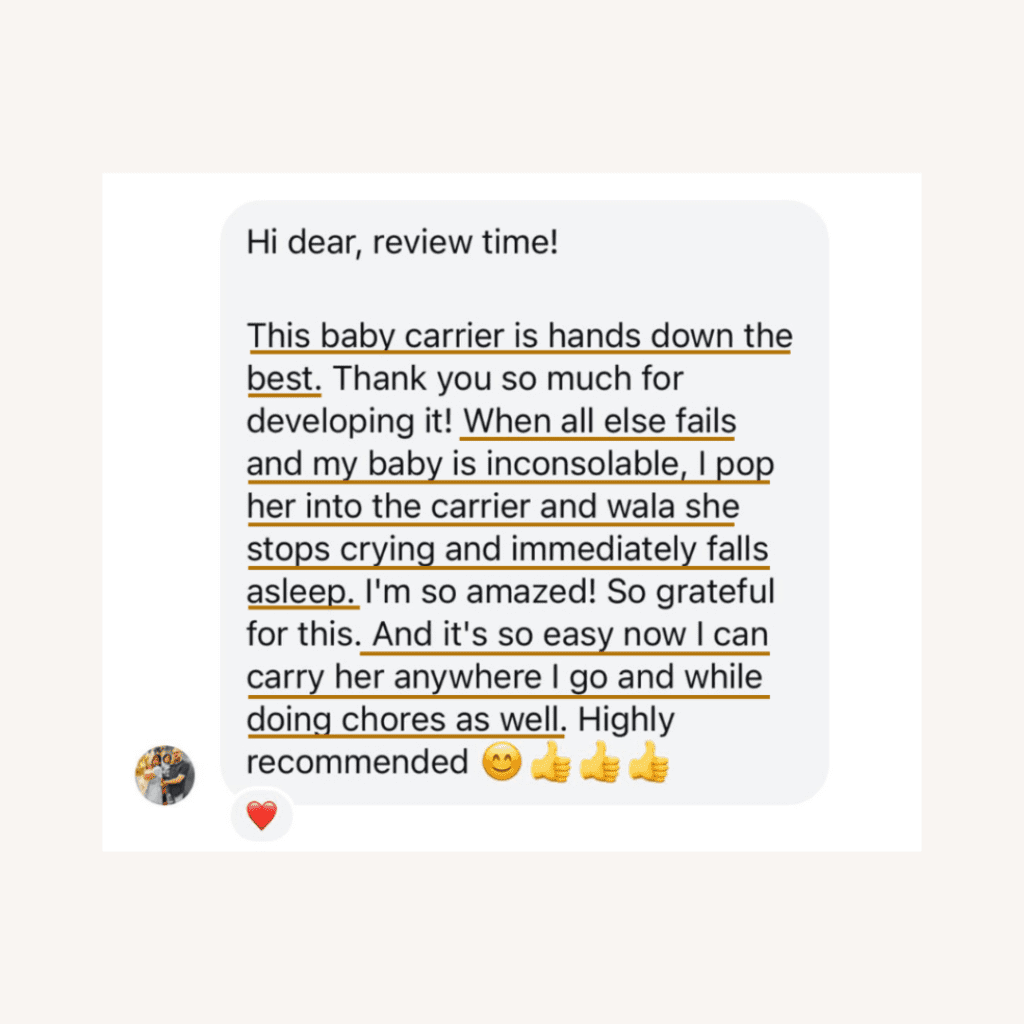Click 'I'm so amazed!' text

tap(481, 592)
